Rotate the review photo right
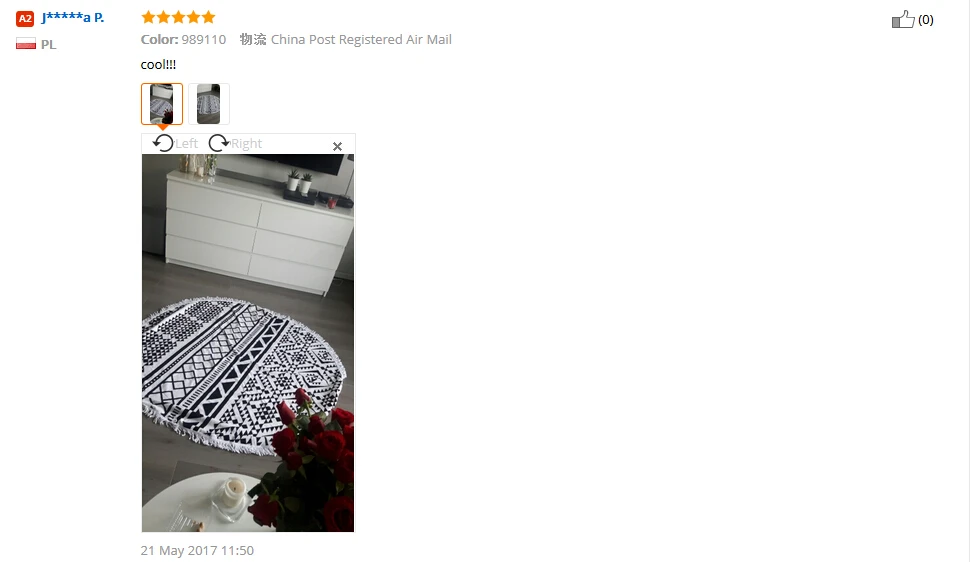970x562 pixels. click(218, 143)
